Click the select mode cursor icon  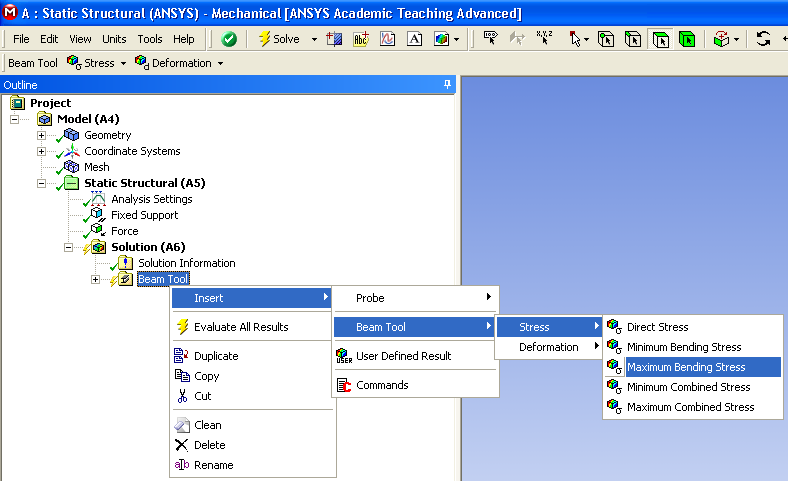[574, 39]
